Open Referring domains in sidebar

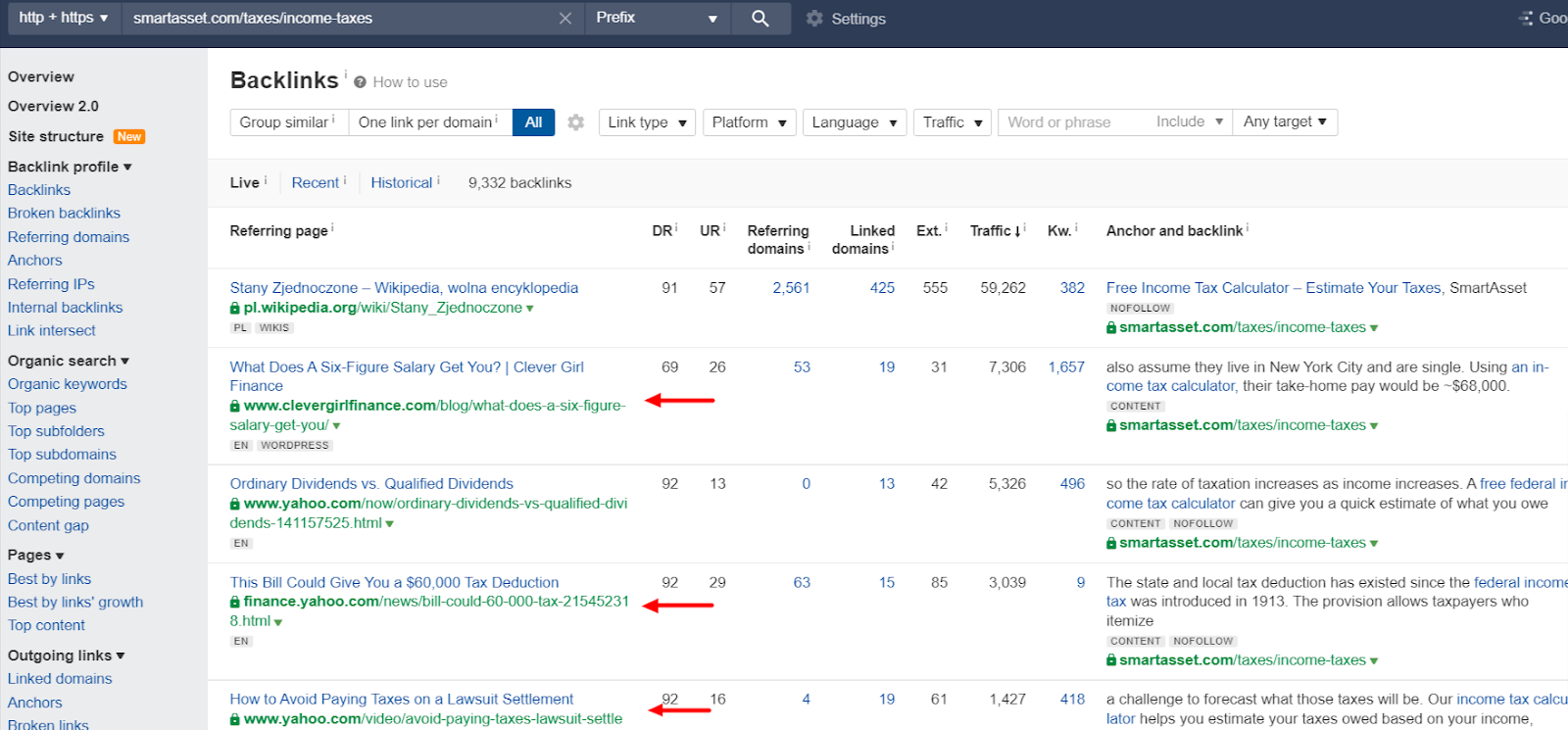point(69,237)
